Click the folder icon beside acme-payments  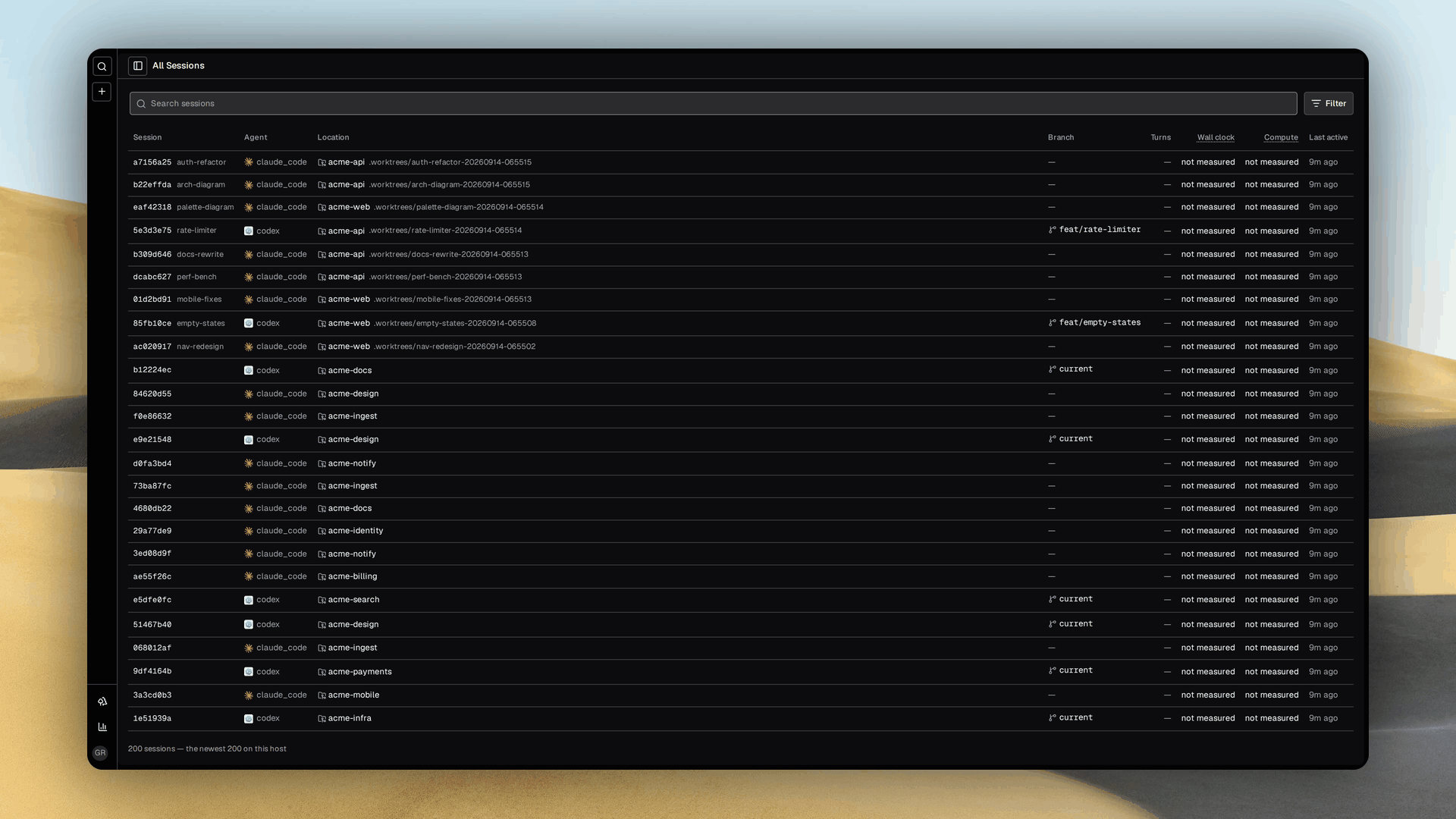322,673
